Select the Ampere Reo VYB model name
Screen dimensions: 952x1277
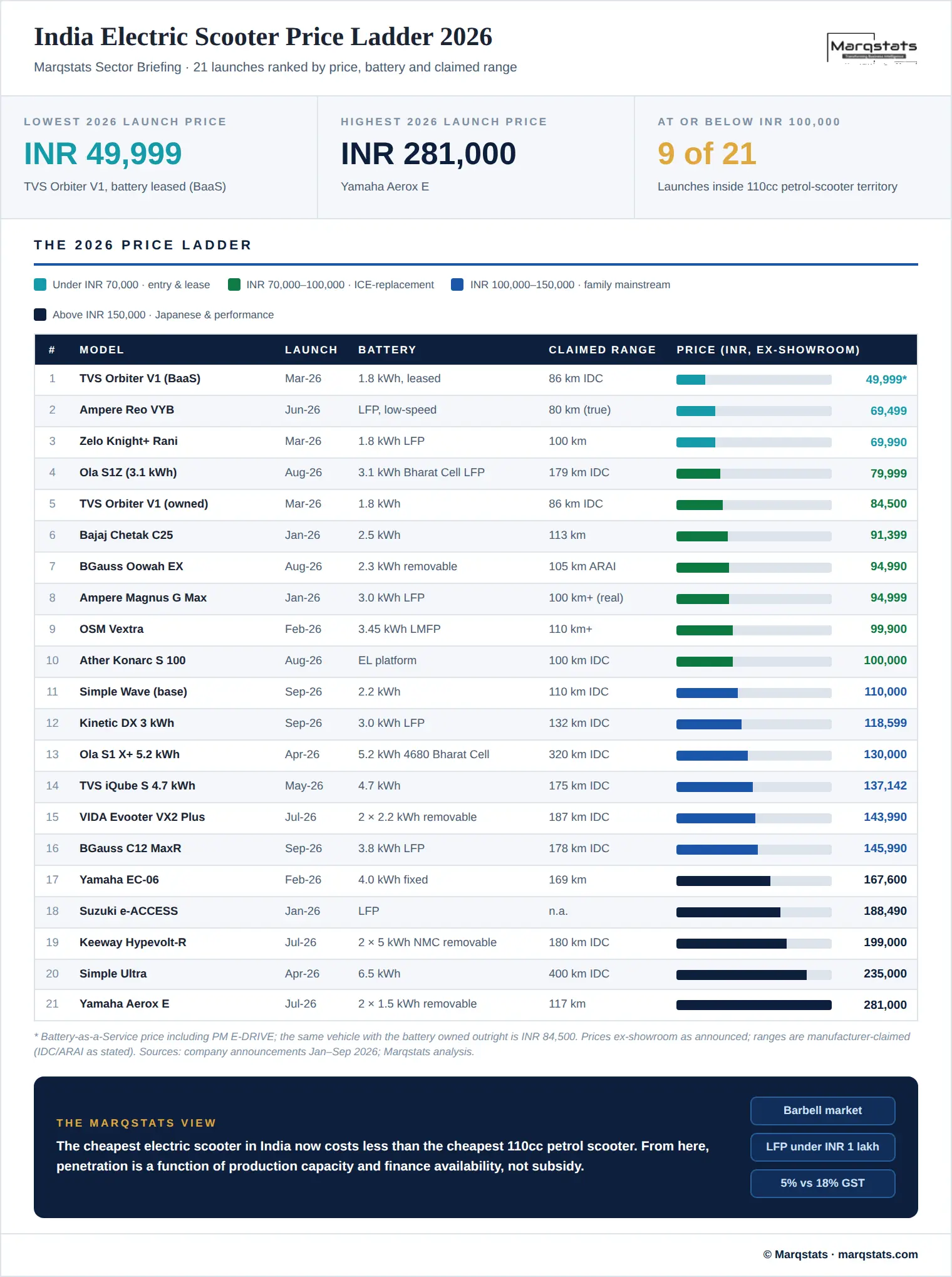pos(127,410)
